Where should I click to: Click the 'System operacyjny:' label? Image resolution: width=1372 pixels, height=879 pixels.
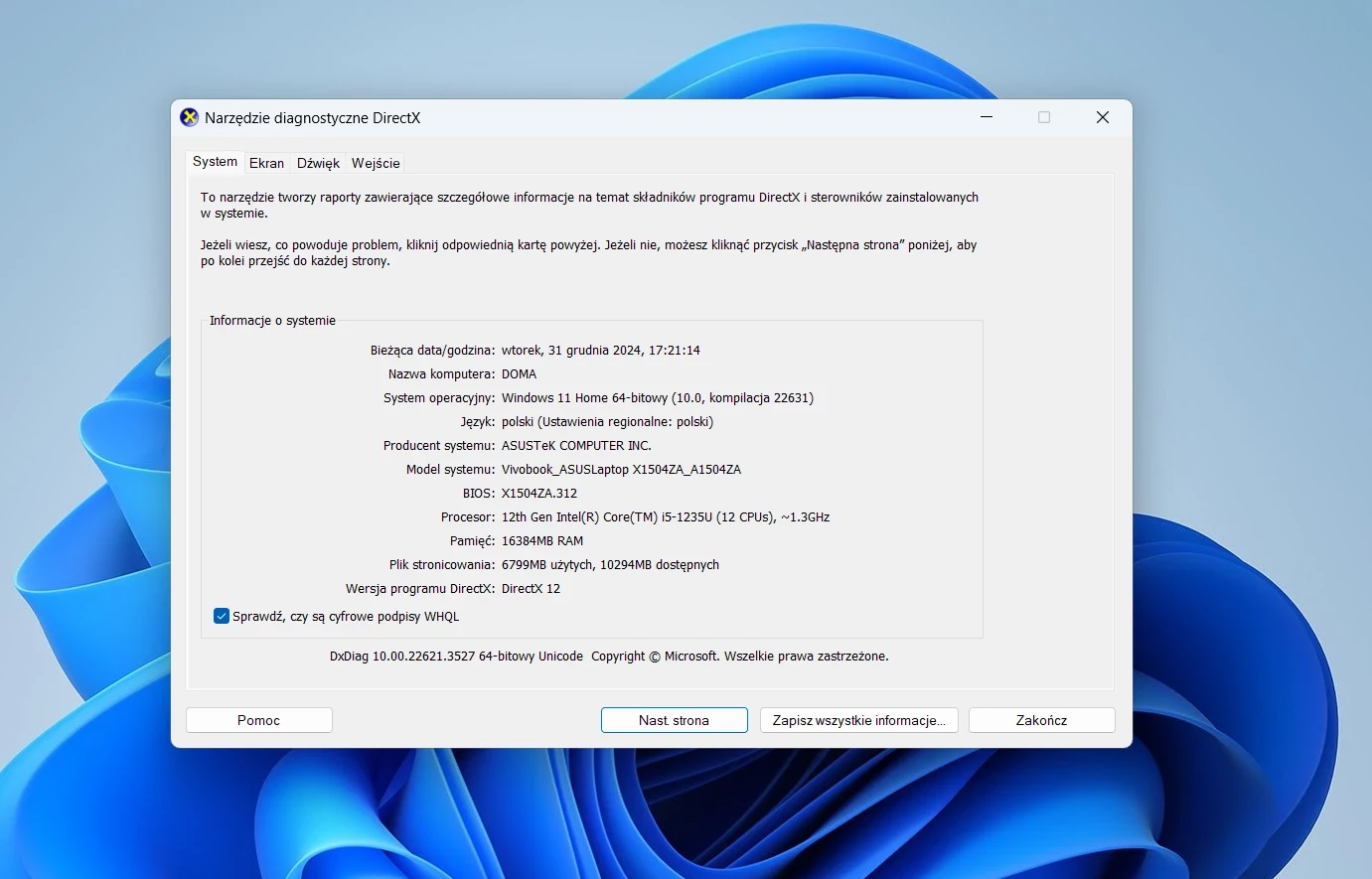(439, 398)
